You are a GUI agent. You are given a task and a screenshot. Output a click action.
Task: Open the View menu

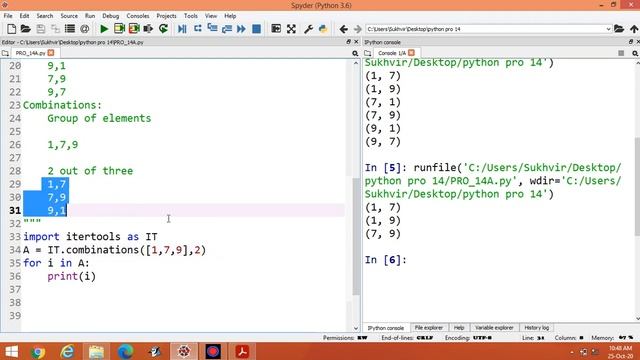click(211, 16)
